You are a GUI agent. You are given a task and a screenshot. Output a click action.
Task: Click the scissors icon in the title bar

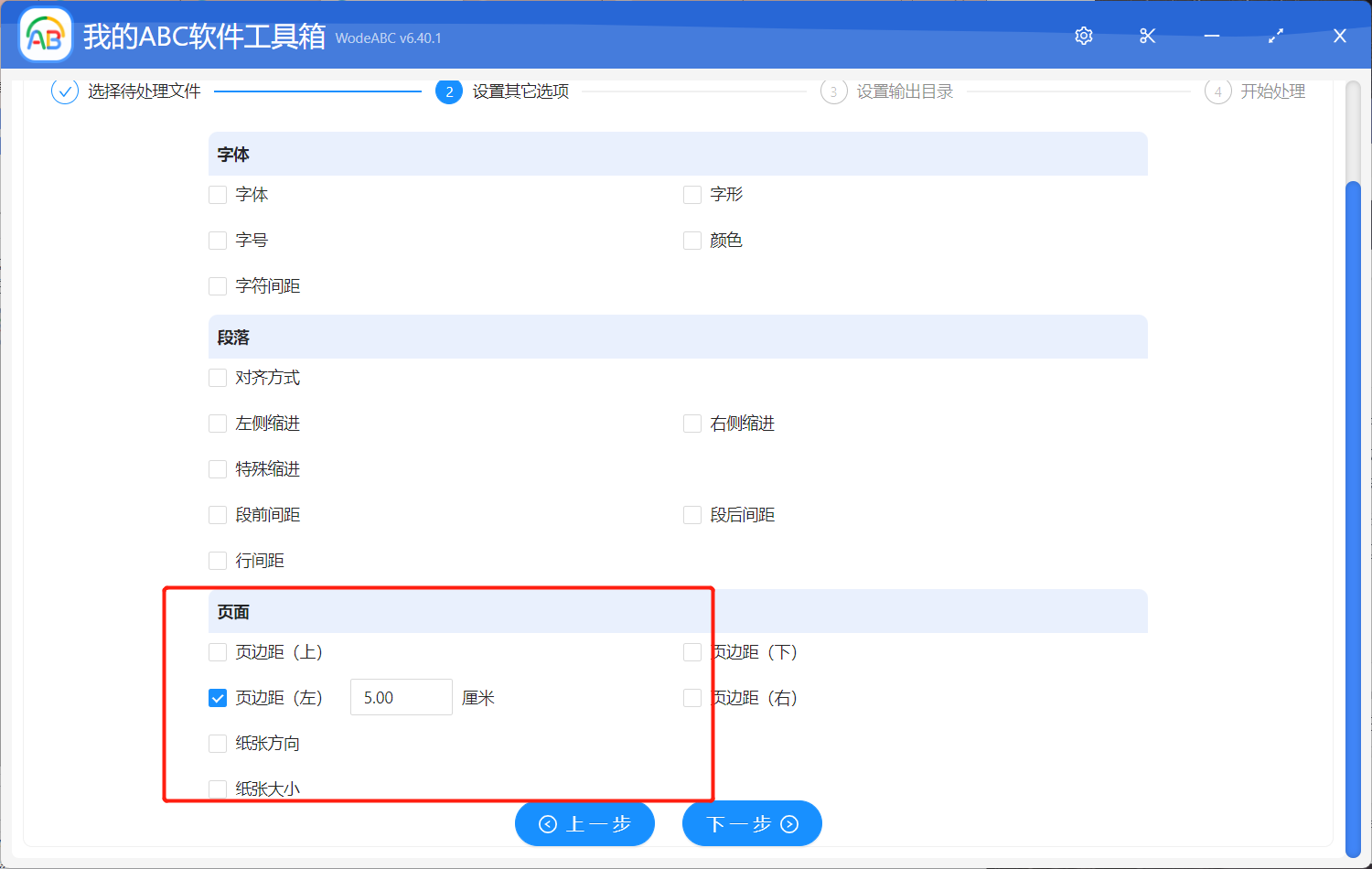point(1147,36)
